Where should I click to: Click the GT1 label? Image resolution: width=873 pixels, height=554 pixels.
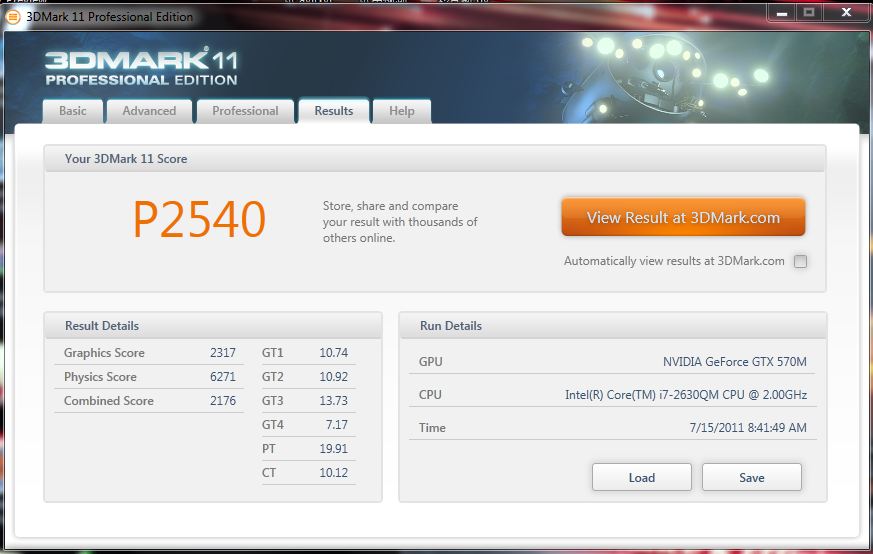tap(272, 352)
